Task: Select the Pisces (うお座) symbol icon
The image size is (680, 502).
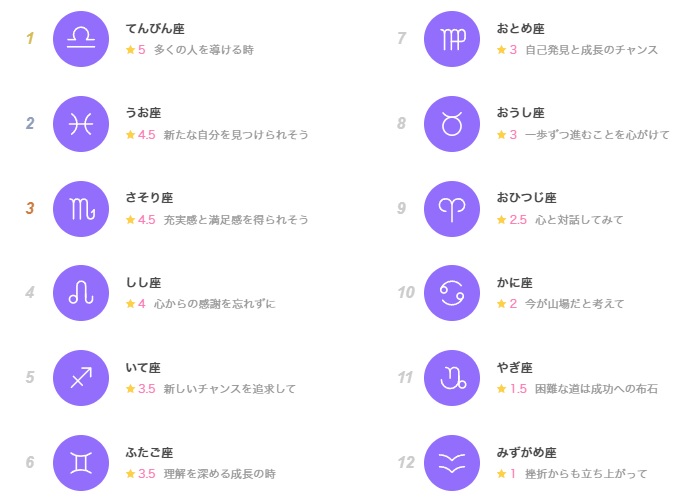Action: tap(81, 124)
